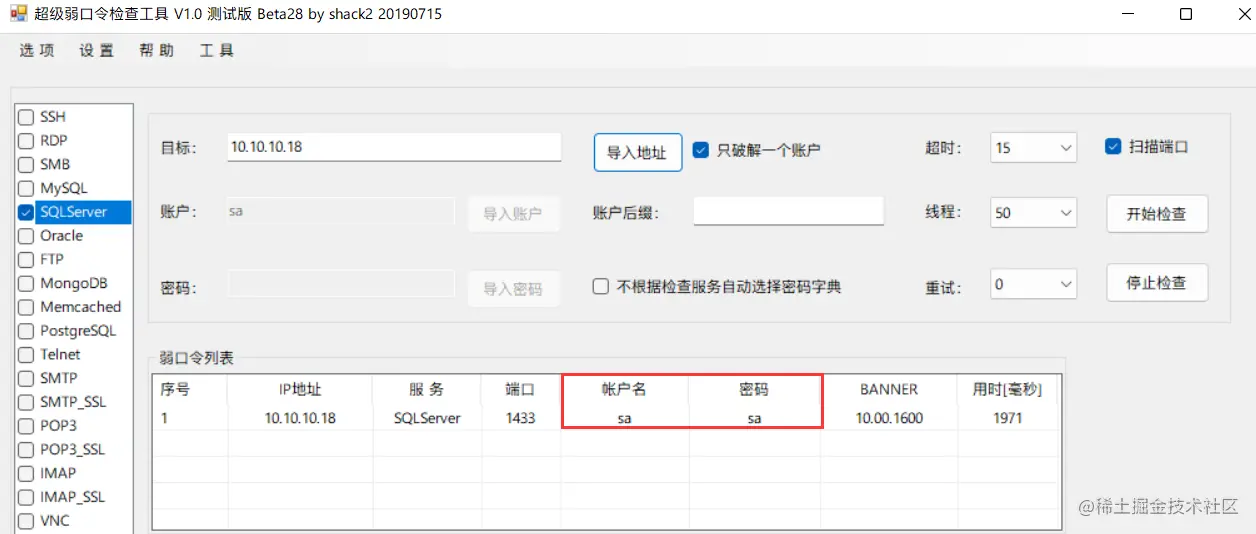
Task: Click the 目标 address input field
Action: [394, 147]
